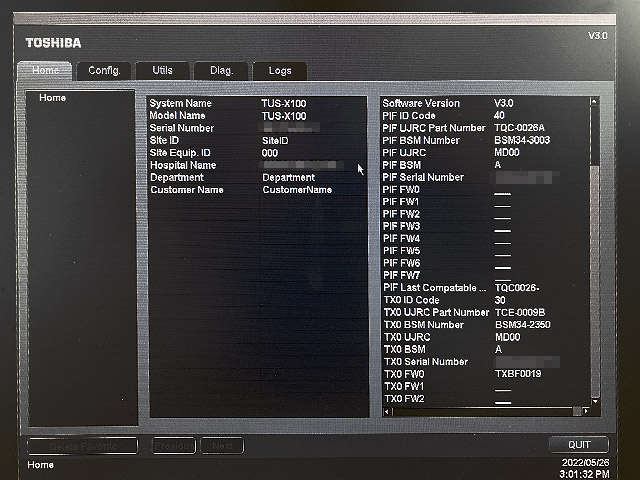Click the scroll right arrow below version list
This screenshot has height=480, width=640.
coord(587,411)
